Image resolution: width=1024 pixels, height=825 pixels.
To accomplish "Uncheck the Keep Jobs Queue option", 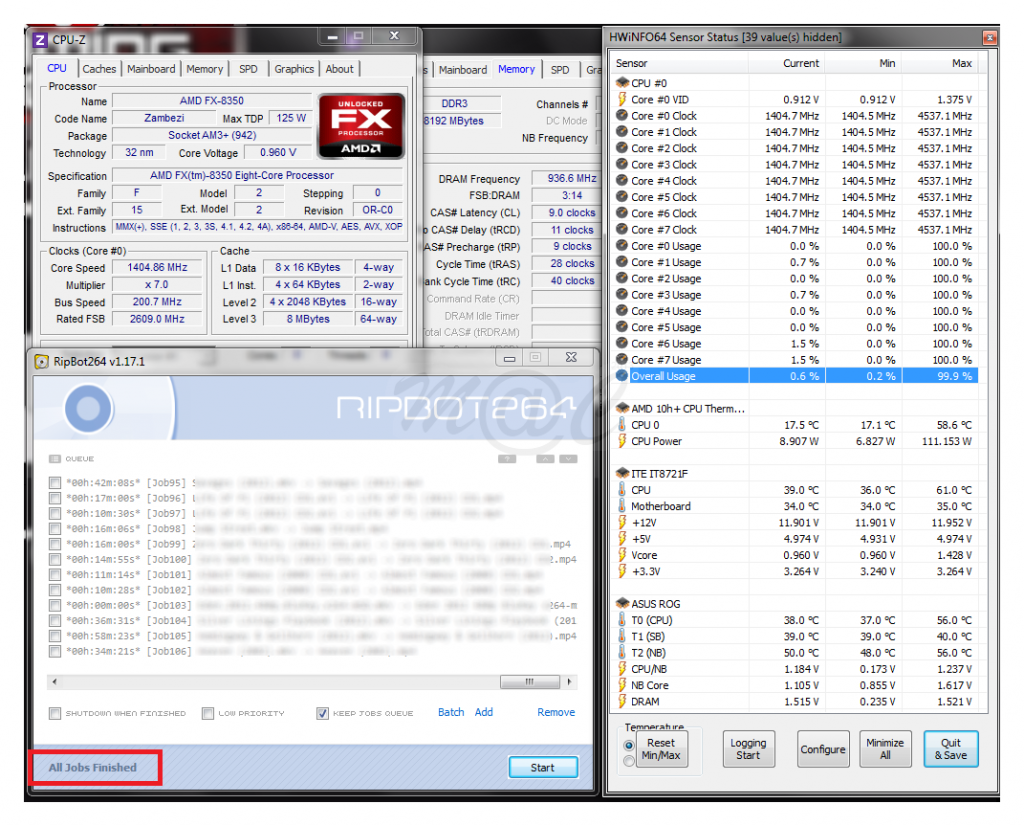I will 322,713.
